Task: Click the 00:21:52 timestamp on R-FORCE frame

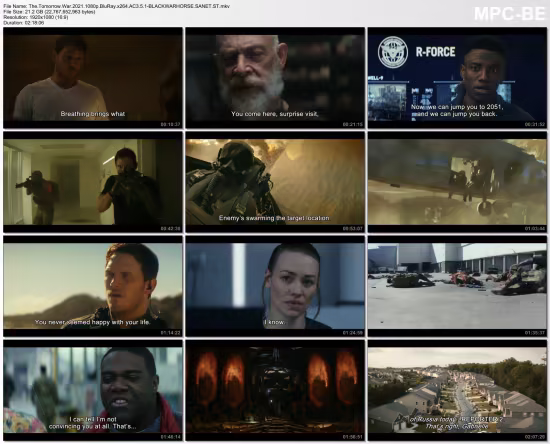Action: pyautogui.click(x=535, y=125)
